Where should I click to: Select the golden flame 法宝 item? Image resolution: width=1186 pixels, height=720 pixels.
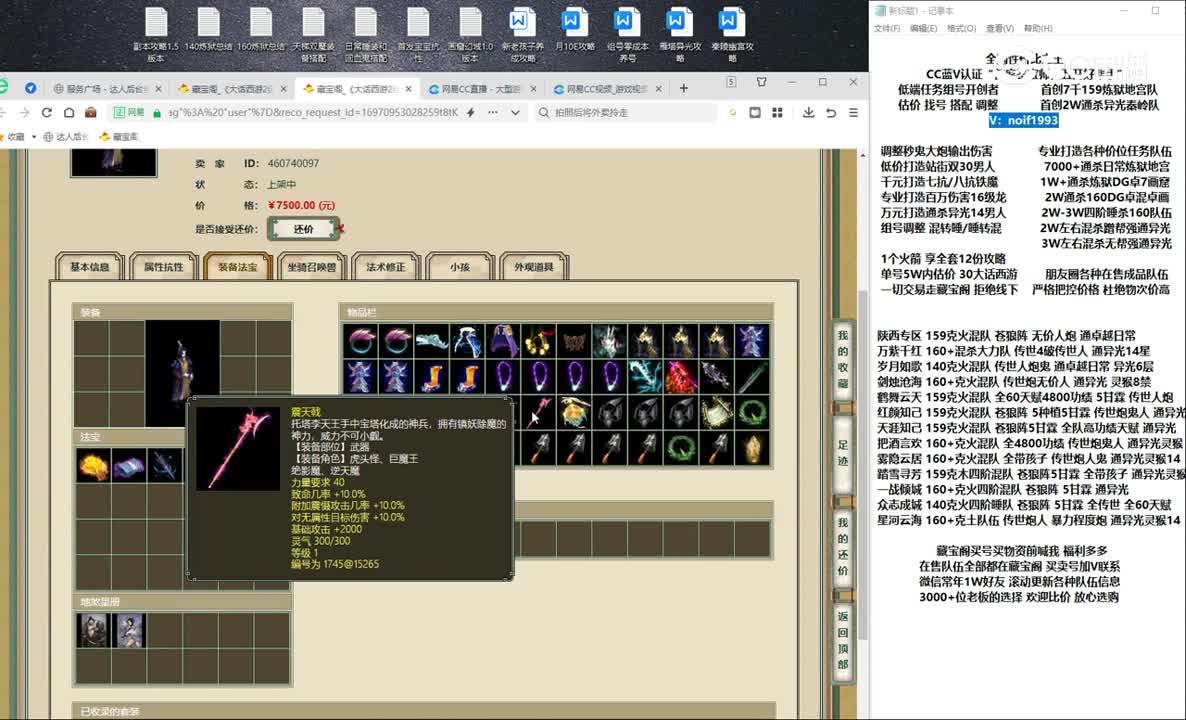coord(93,466)
